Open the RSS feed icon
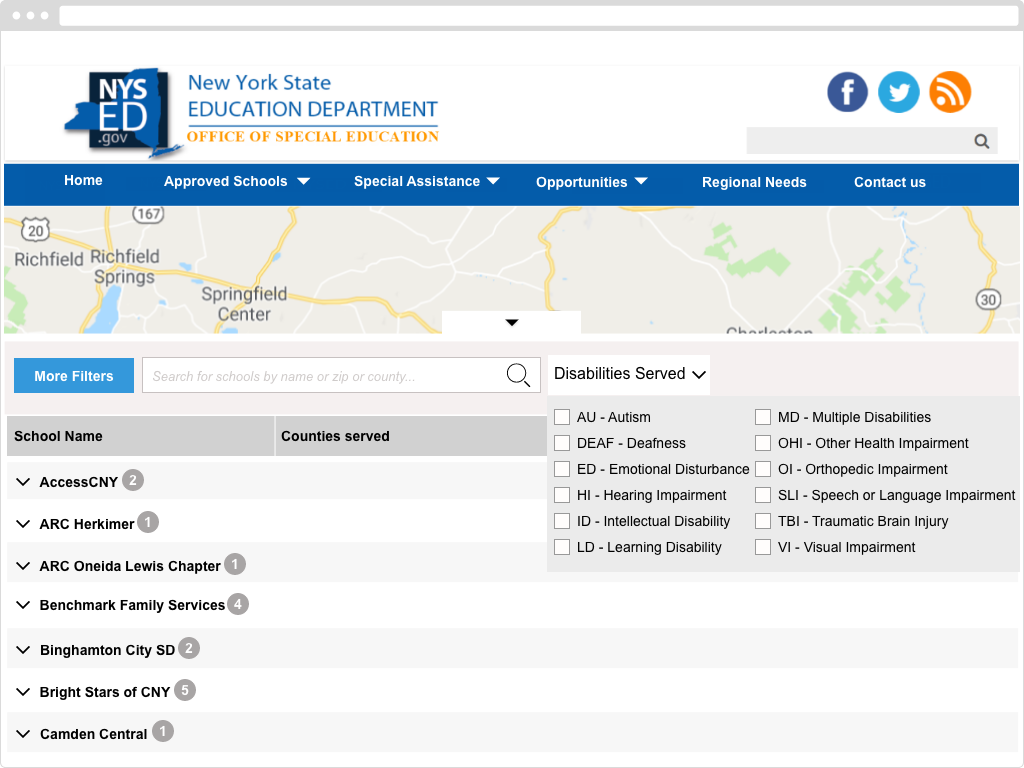Image resolution: width=1024 pixels, height=768 pixels. [x=950, y=92]
